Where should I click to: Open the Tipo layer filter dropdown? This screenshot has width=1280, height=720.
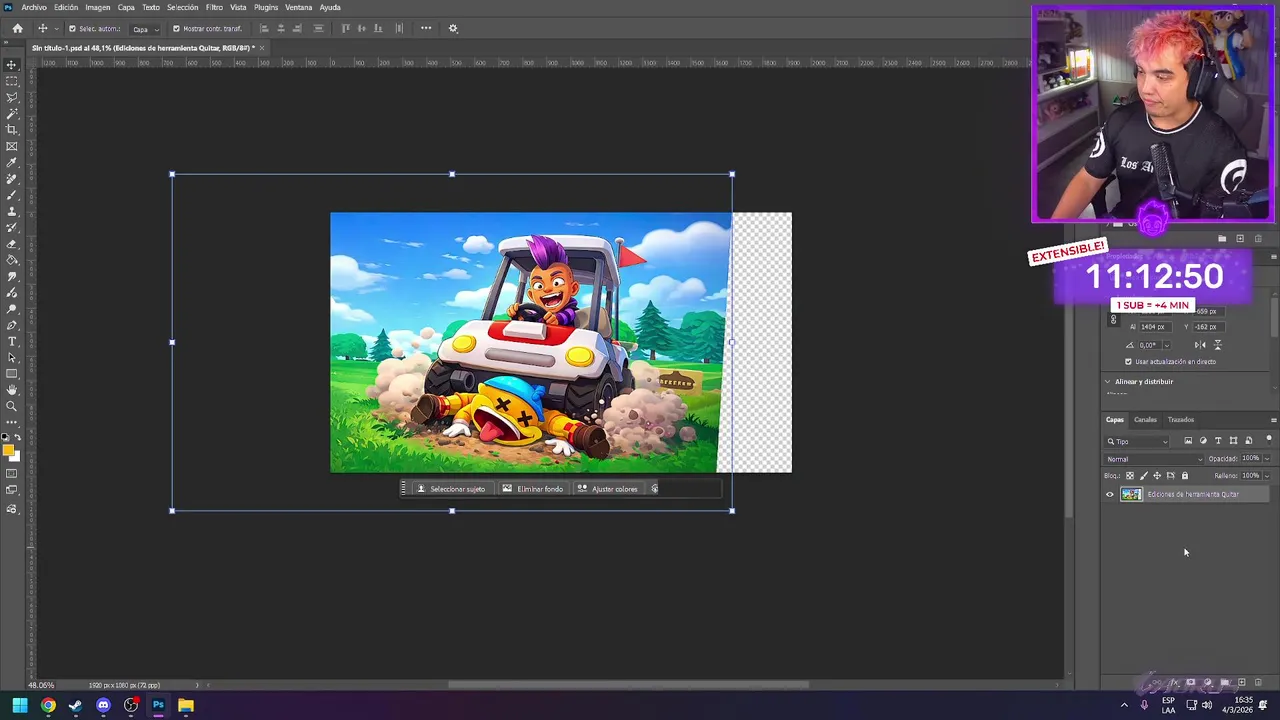(1137, 441)
